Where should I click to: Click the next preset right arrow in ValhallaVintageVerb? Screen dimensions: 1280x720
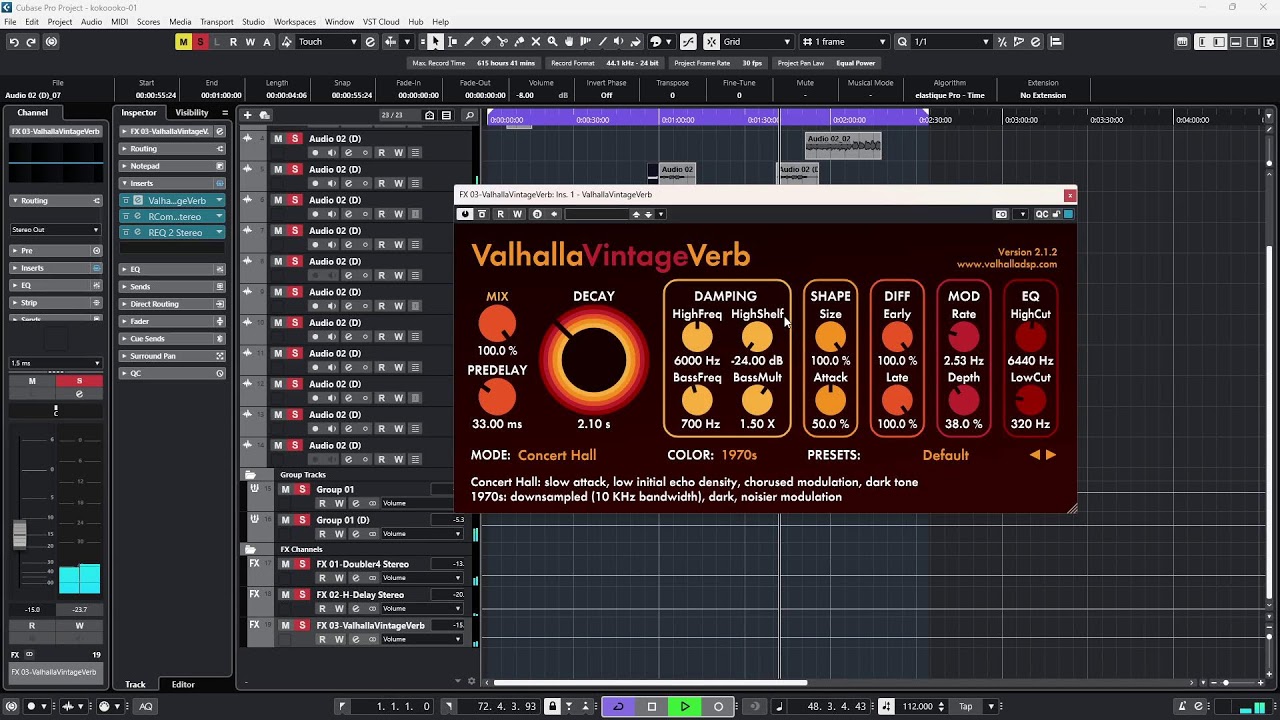[1051, 455]
